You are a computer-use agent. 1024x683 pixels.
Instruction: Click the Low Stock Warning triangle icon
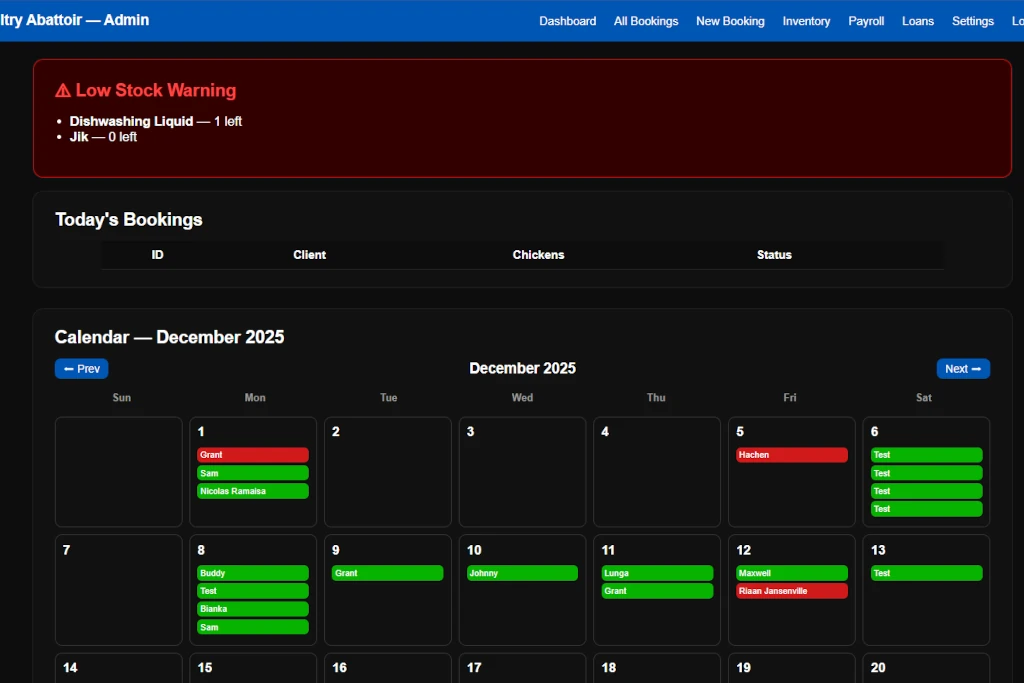63,91
